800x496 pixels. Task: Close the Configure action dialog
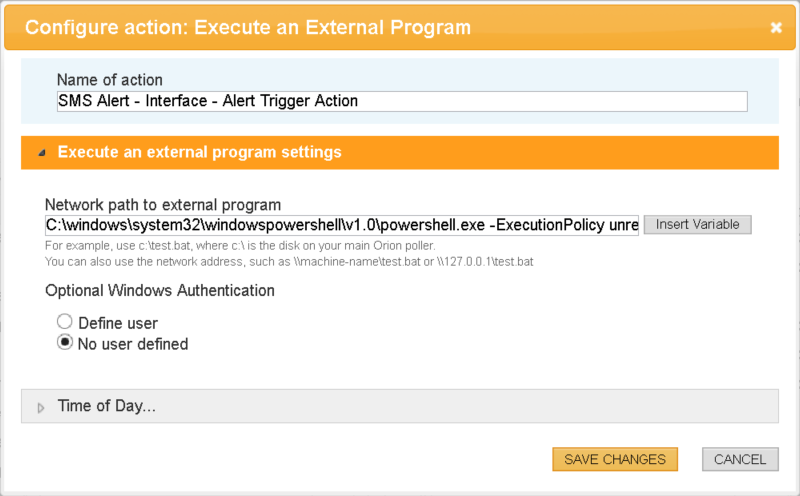(776, 28)
